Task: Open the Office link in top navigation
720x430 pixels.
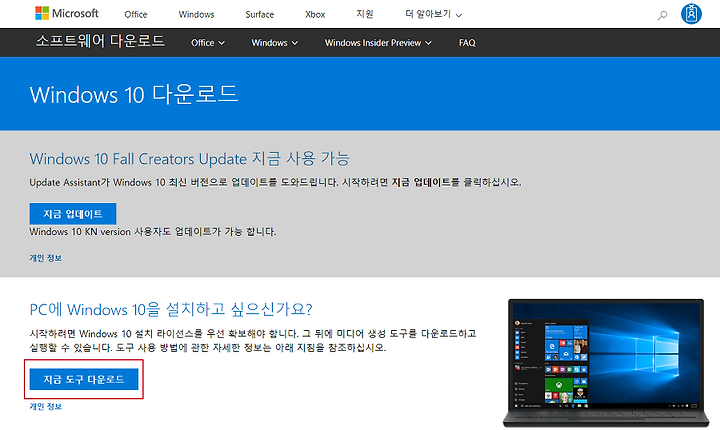Action: pyautogui.click(x=136, y=14)
